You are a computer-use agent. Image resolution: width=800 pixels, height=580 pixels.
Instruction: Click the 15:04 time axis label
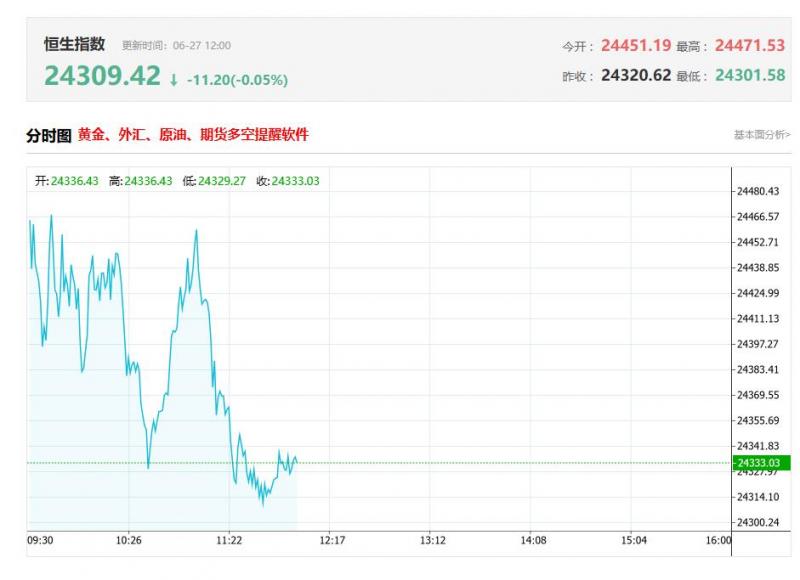click(x=634, y=540)
